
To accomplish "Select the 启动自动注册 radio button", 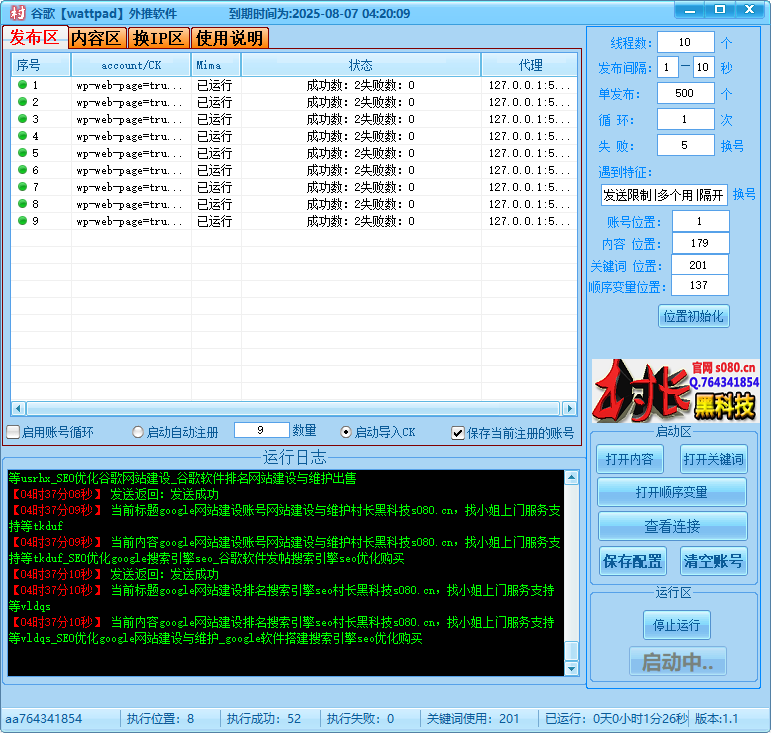I will 138,432.
